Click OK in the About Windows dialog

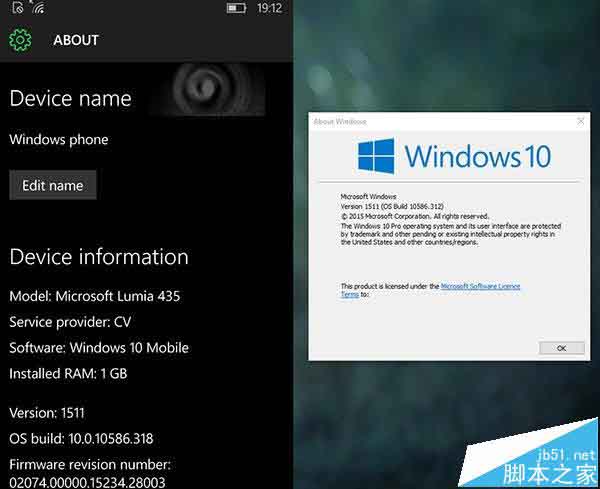point(561,347)
